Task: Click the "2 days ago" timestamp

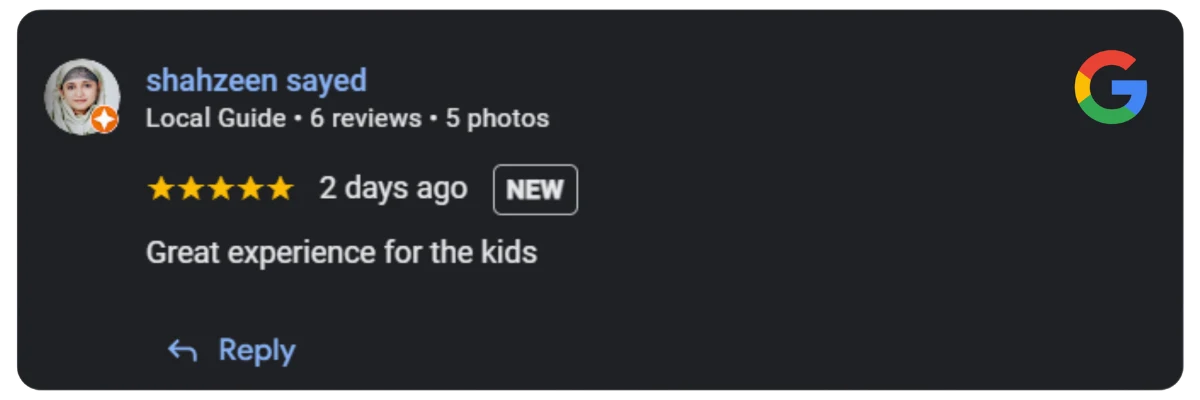Action: click(393, 188)
